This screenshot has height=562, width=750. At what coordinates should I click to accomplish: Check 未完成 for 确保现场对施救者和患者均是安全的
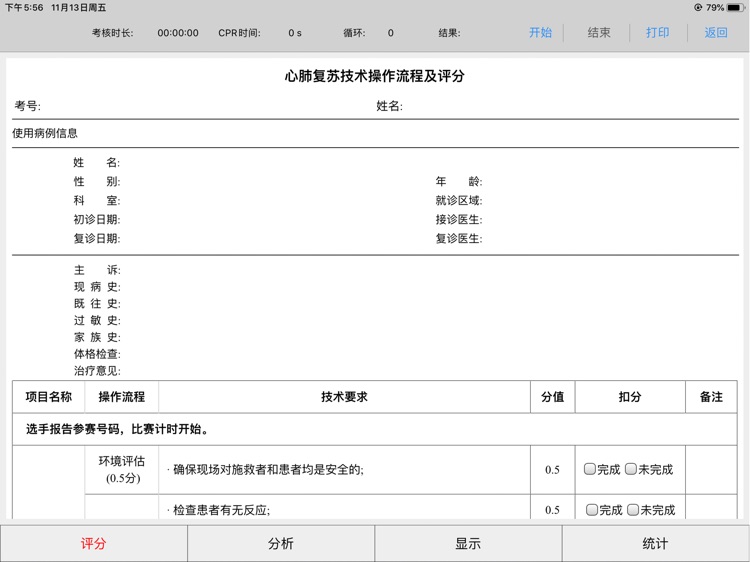631,469
